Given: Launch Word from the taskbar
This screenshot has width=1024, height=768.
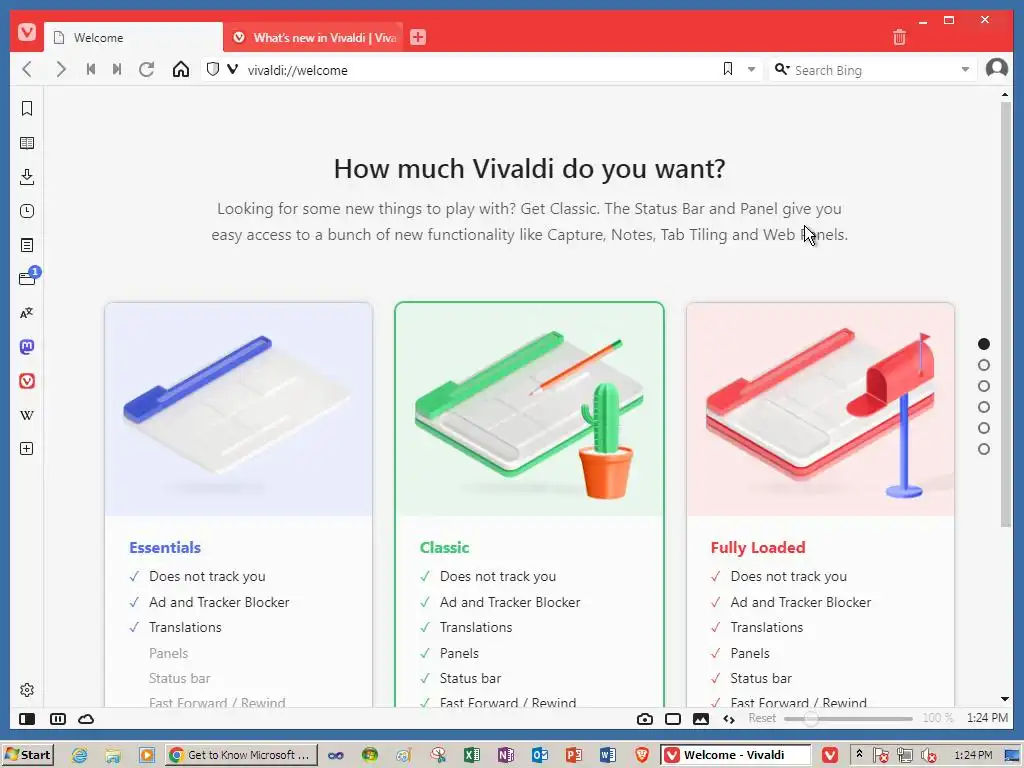Looking at the screenshot, I should [x=607, y=755].
